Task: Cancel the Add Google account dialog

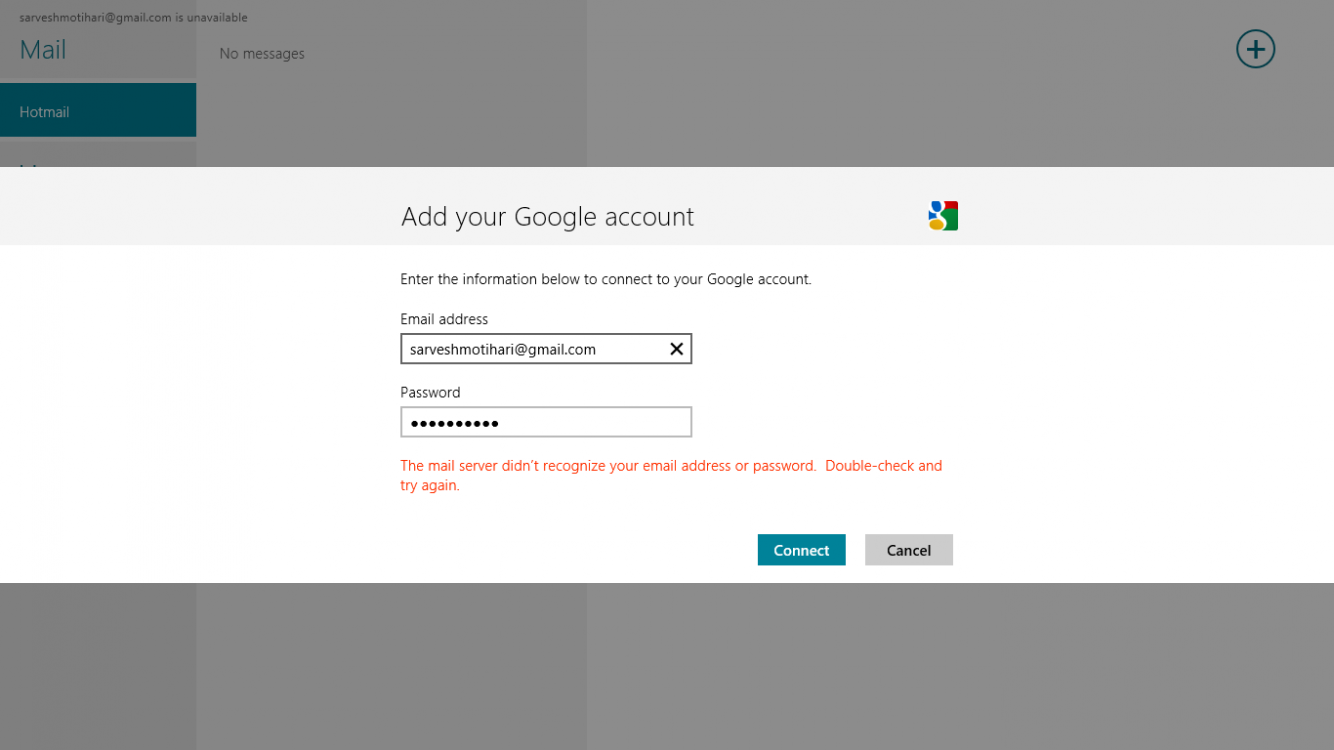Action: (908, 550)
